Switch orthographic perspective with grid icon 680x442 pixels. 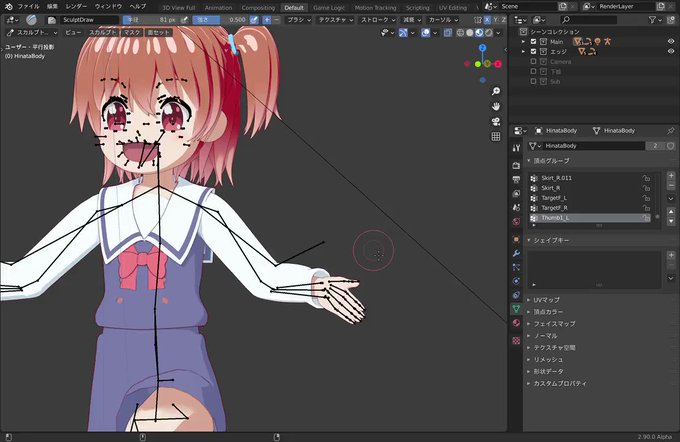[496, 137]
